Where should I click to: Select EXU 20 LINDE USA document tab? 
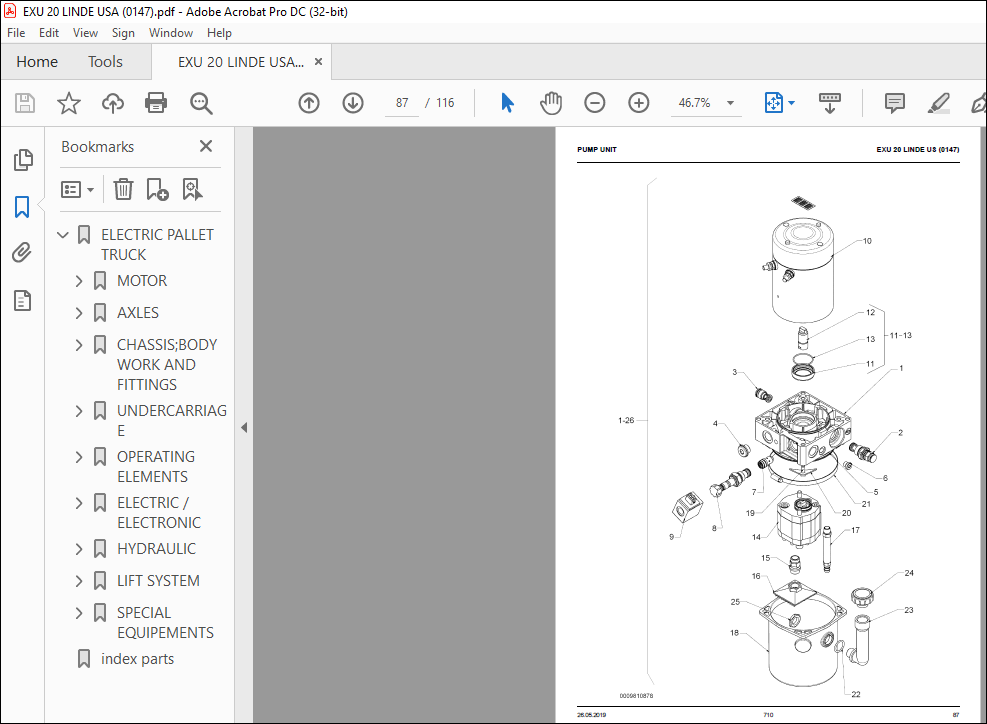click(240, 62)
